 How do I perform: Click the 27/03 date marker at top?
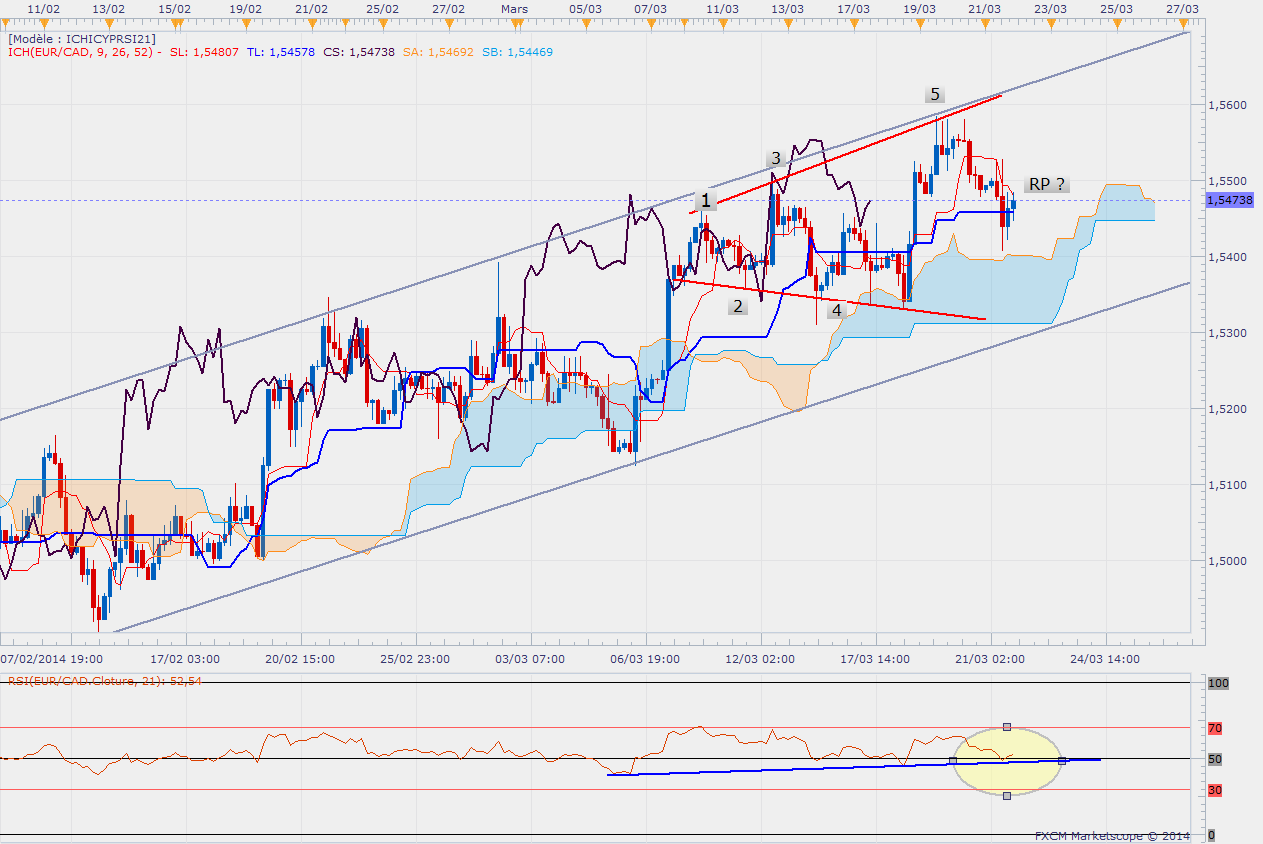(1182, 8)
